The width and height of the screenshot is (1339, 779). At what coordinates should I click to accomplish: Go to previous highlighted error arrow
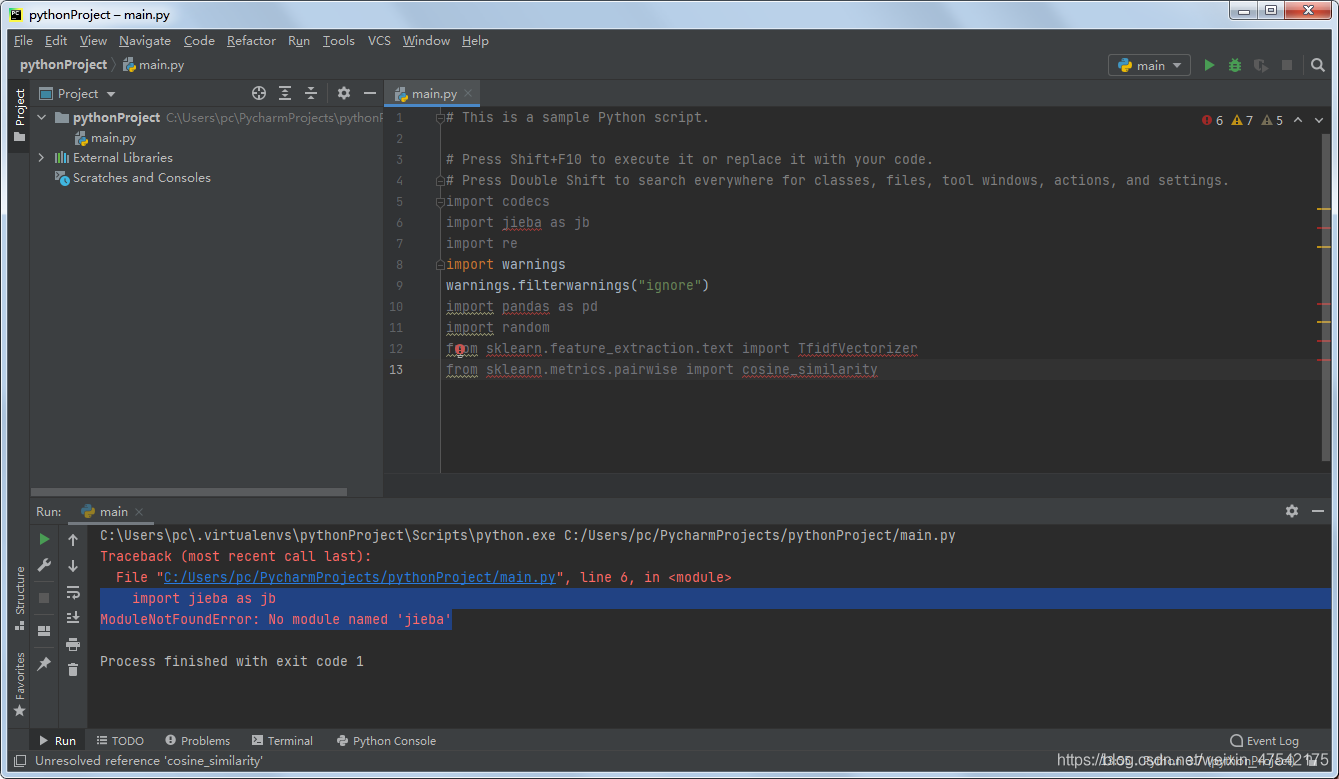tap(1298, 120)
